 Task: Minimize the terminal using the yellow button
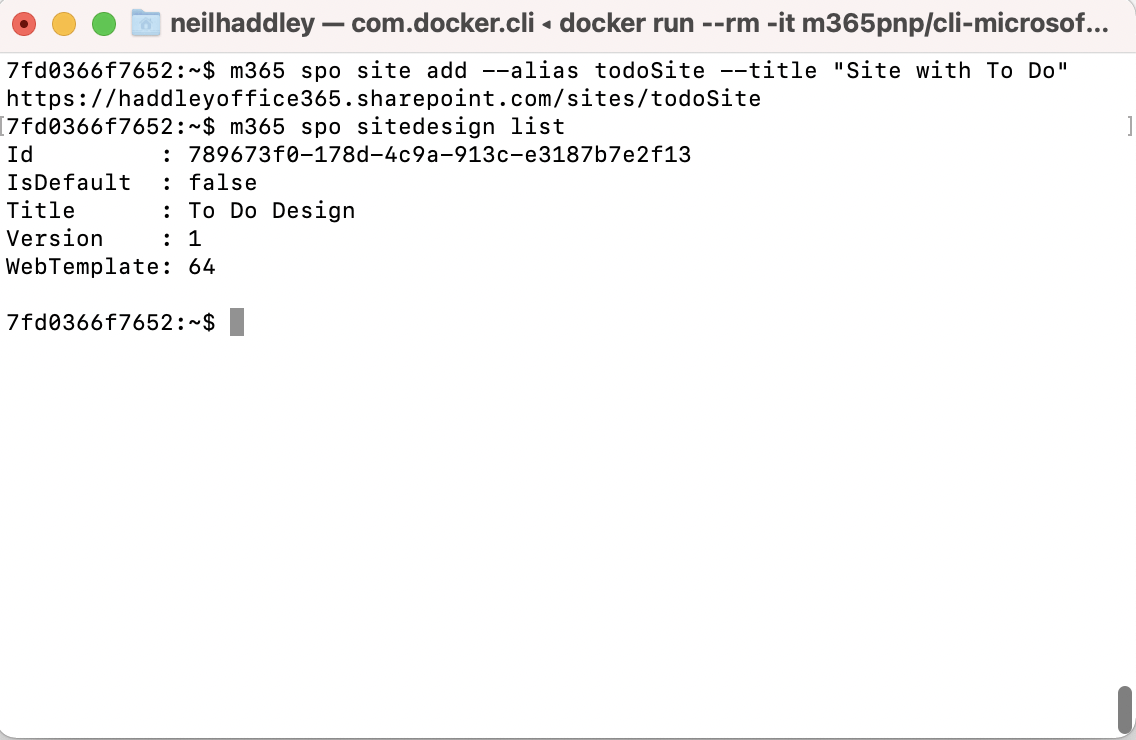(64, 24)
